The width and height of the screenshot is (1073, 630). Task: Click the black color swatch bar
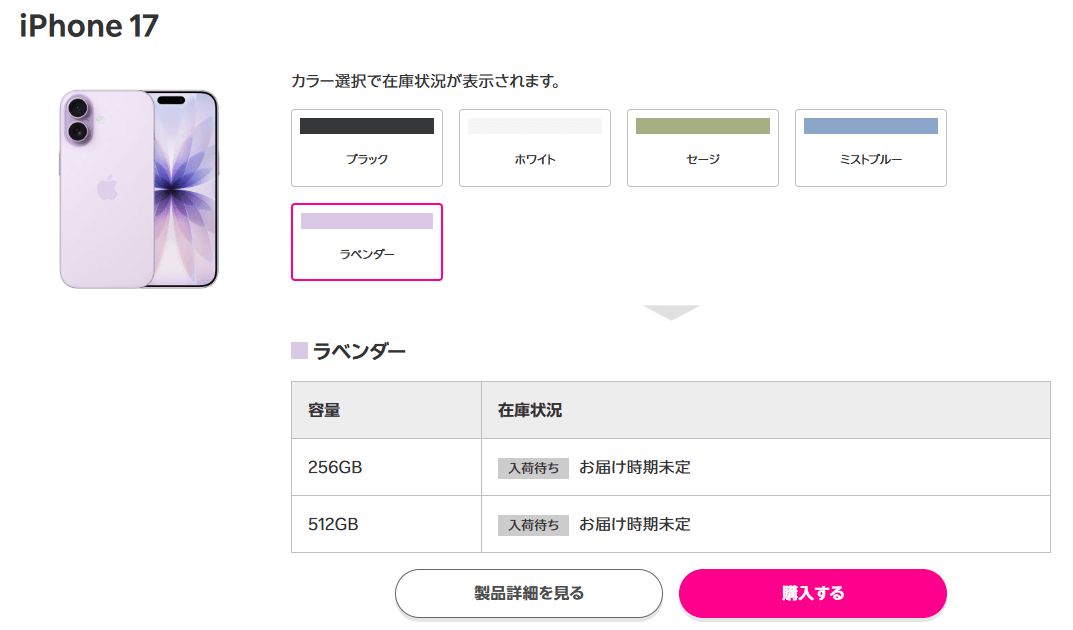pyautogui.click(x=366, y=126)
